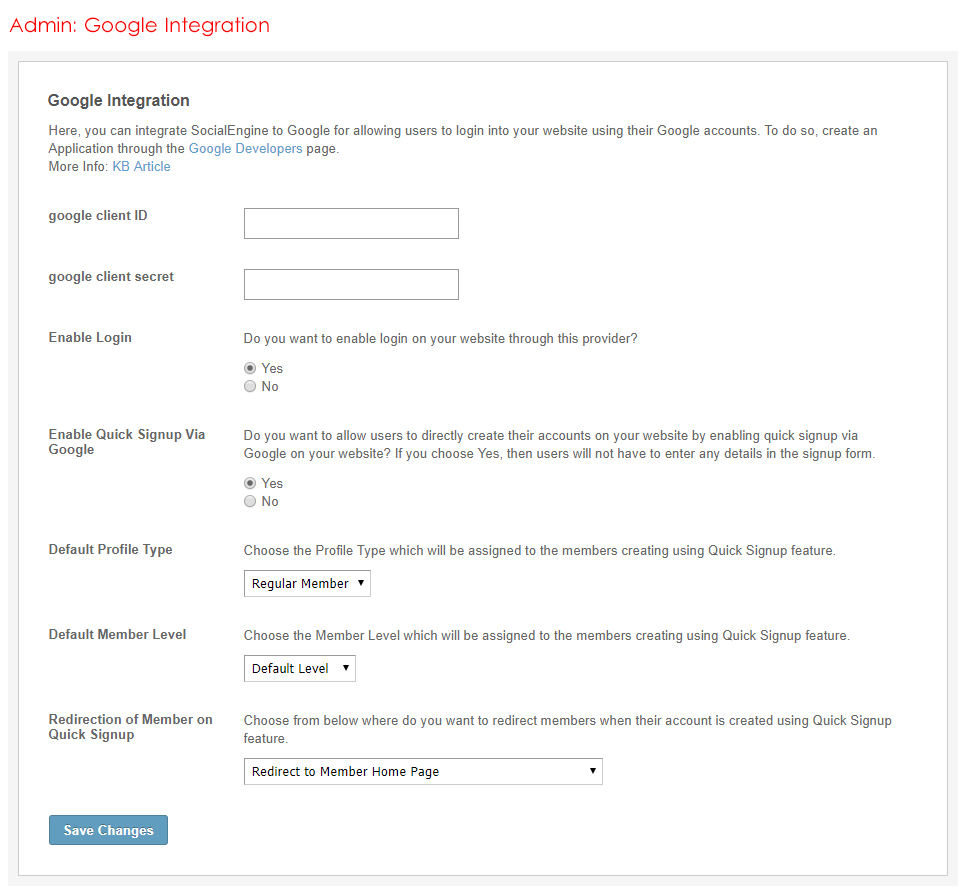Viewport: 968px width, 895px height.
Task: Click the Redirection of Member on Quick Signup label
Action: pos(130,727)
